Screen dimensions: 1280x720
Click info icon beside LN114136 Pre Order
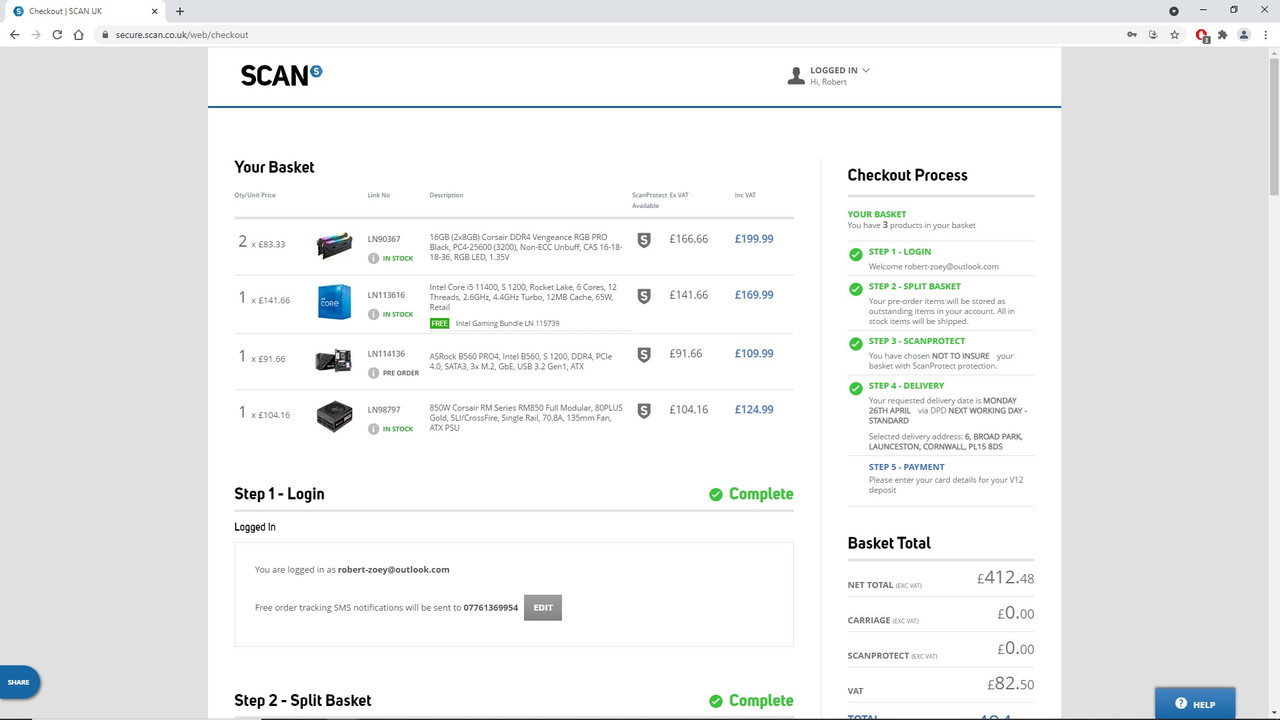[373, 373]
